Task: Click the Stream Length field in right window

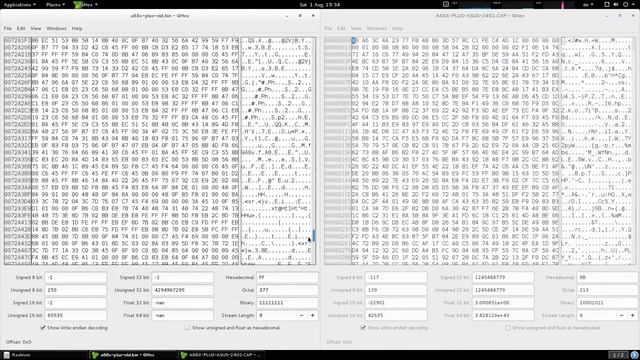Action: 597,316
